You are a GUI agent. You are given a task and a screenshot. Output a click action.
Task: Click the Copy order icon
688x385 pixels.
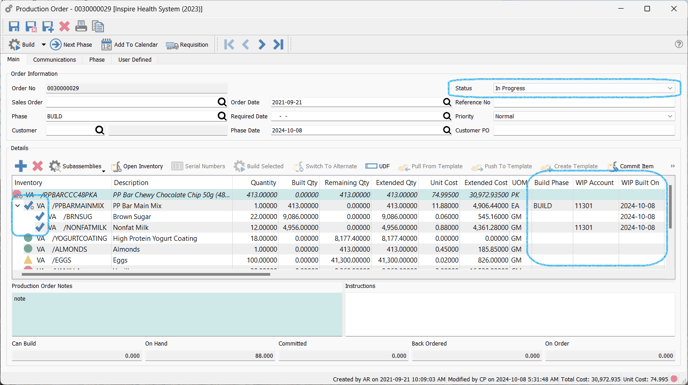[x=98, y=27]
